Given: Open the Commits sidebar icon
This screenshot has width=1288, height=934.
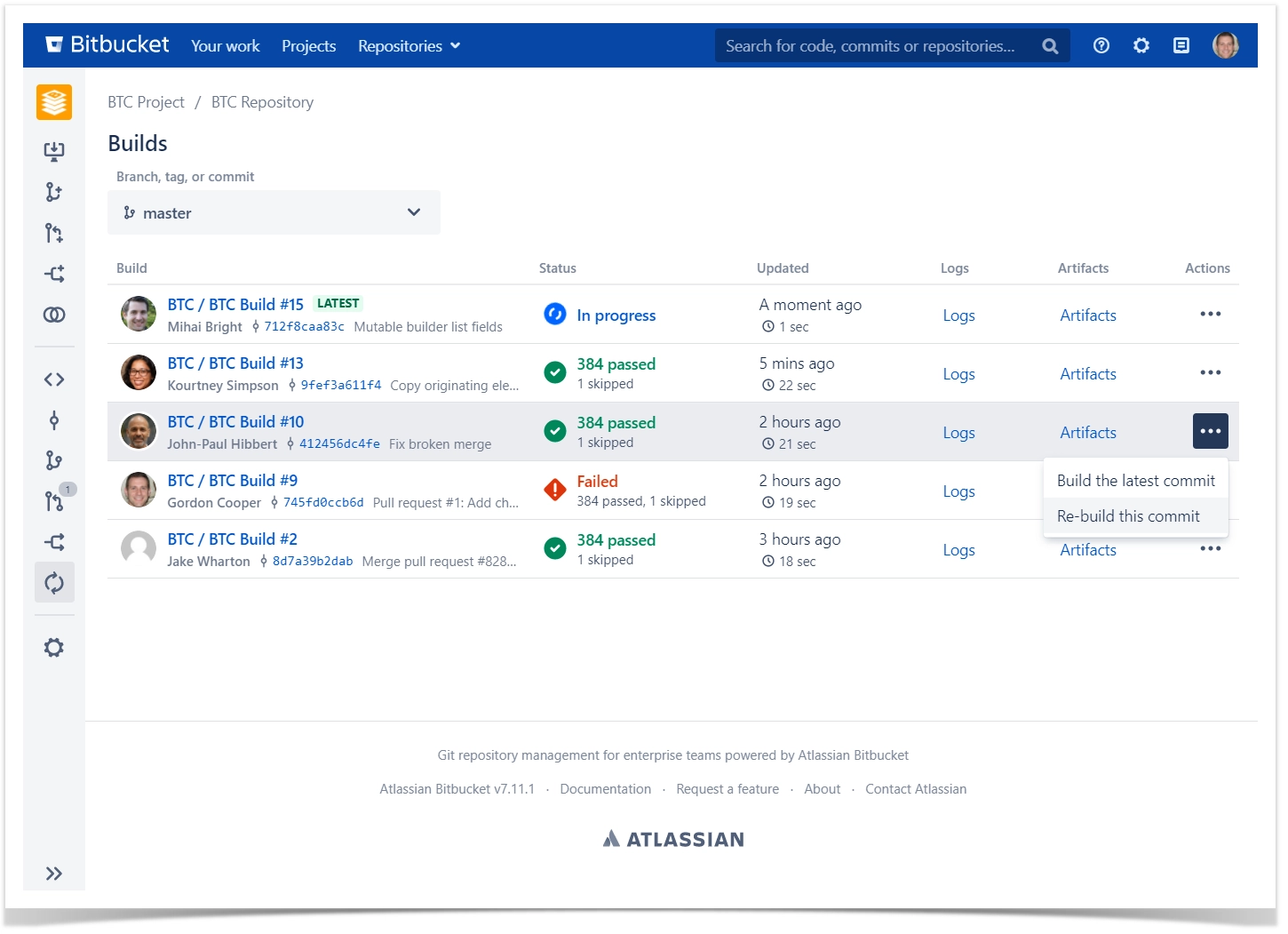Looking at the screenshot, I should 54,420.
